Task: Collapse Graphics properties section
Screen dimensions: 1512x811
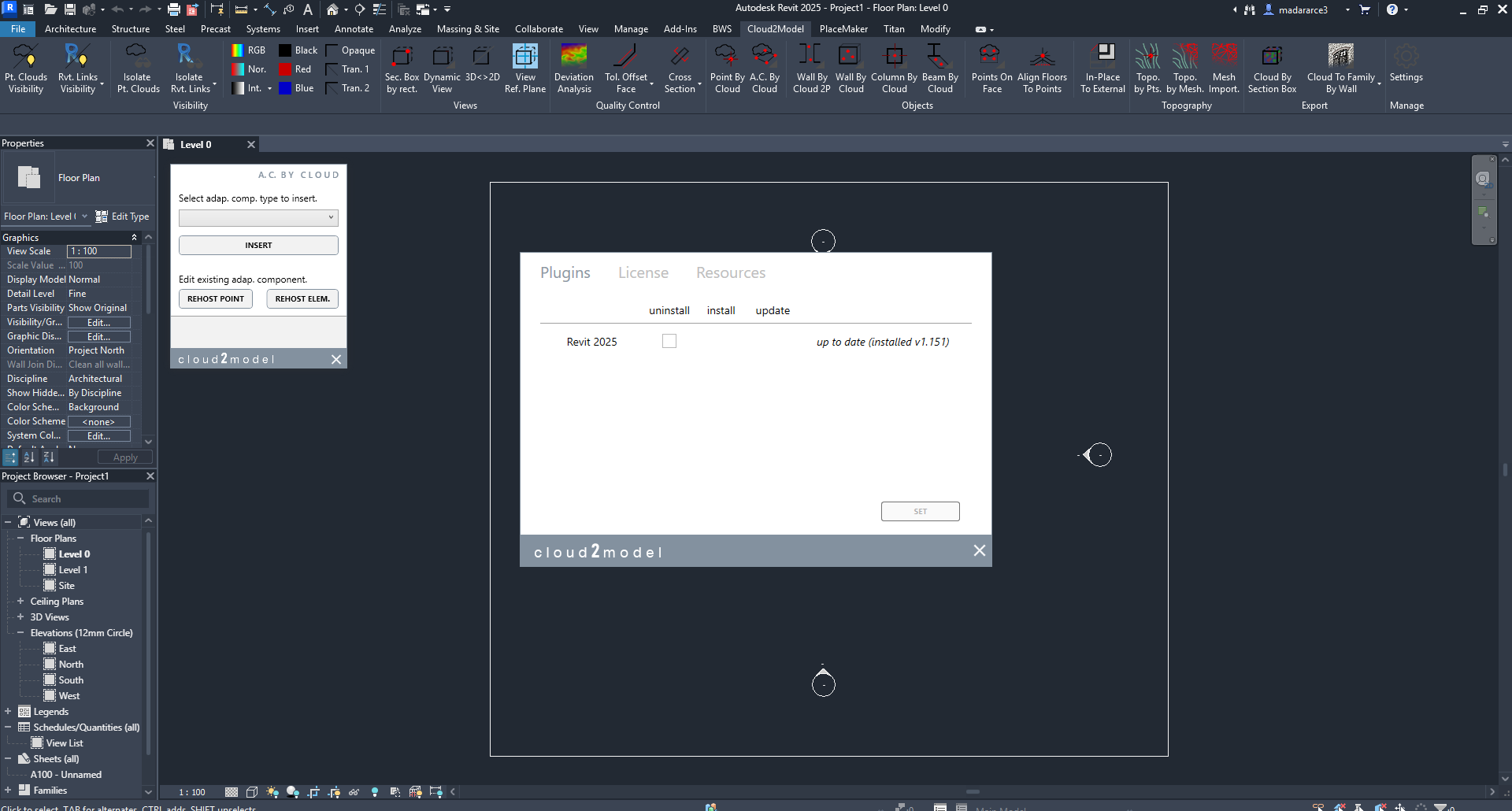Action: coord(134,237)
